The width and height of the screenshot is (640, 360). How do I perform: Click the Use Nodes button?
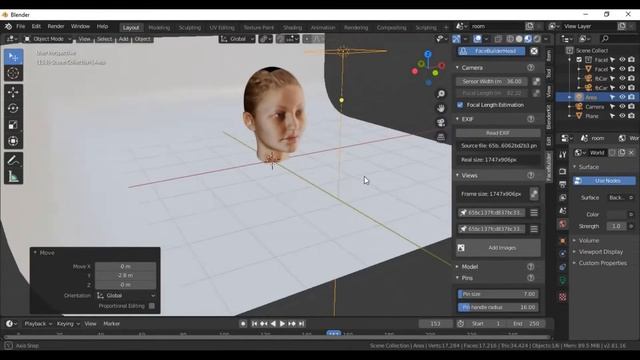[x=604, y=181]
